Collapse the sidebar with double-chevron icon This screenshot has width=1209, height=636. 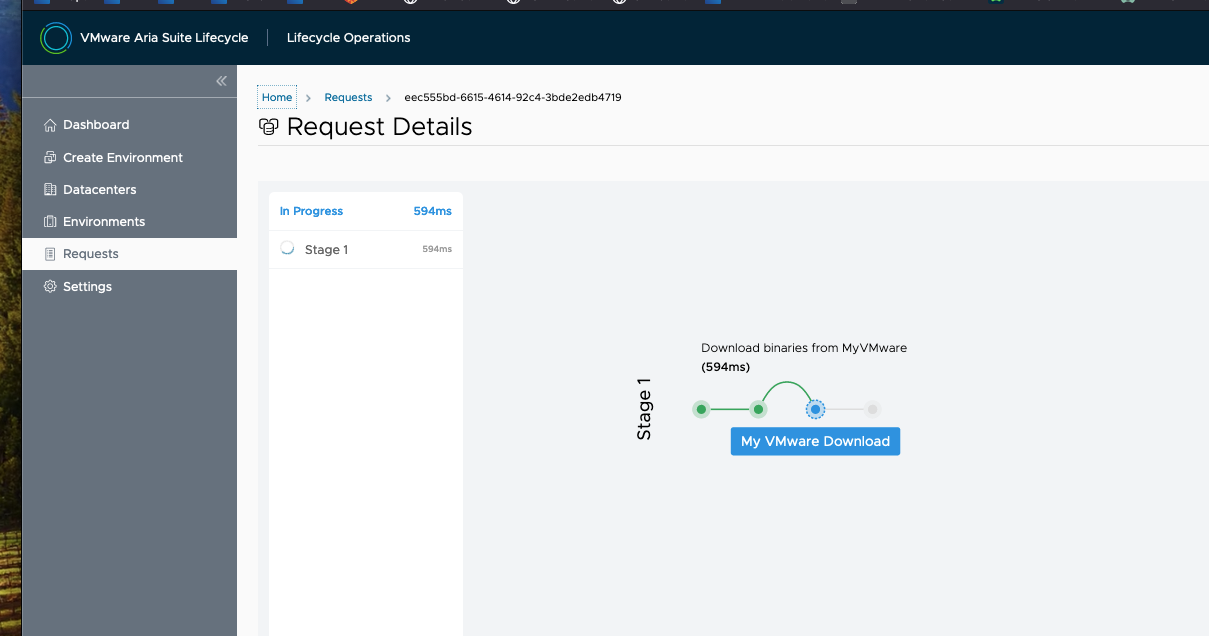point(222,81)
